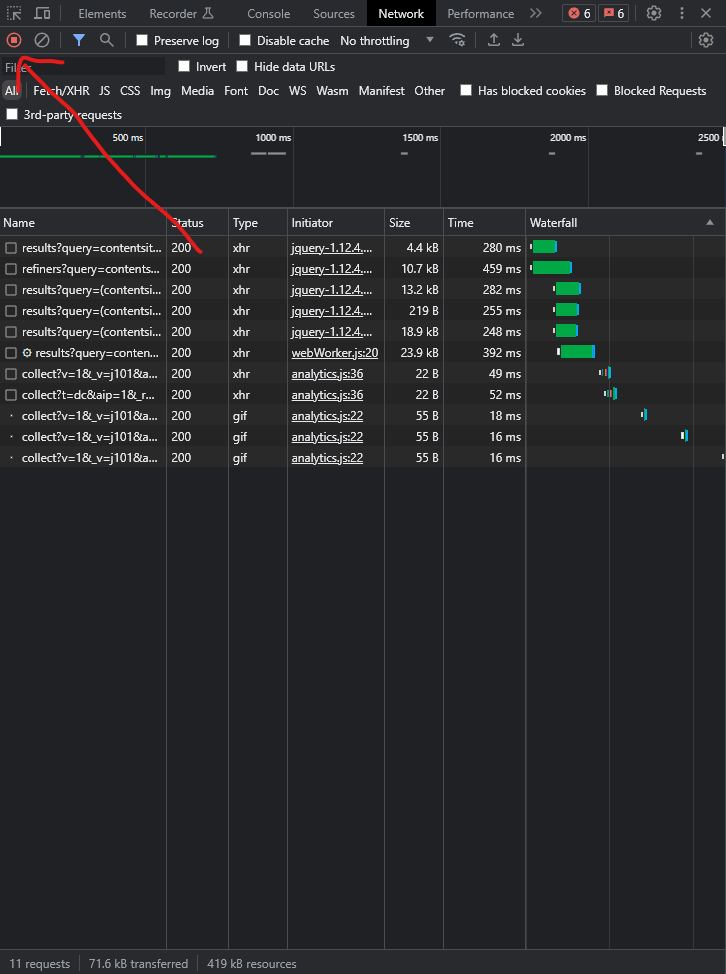
Task: Switch to Console tab
Action: (269, 14)
